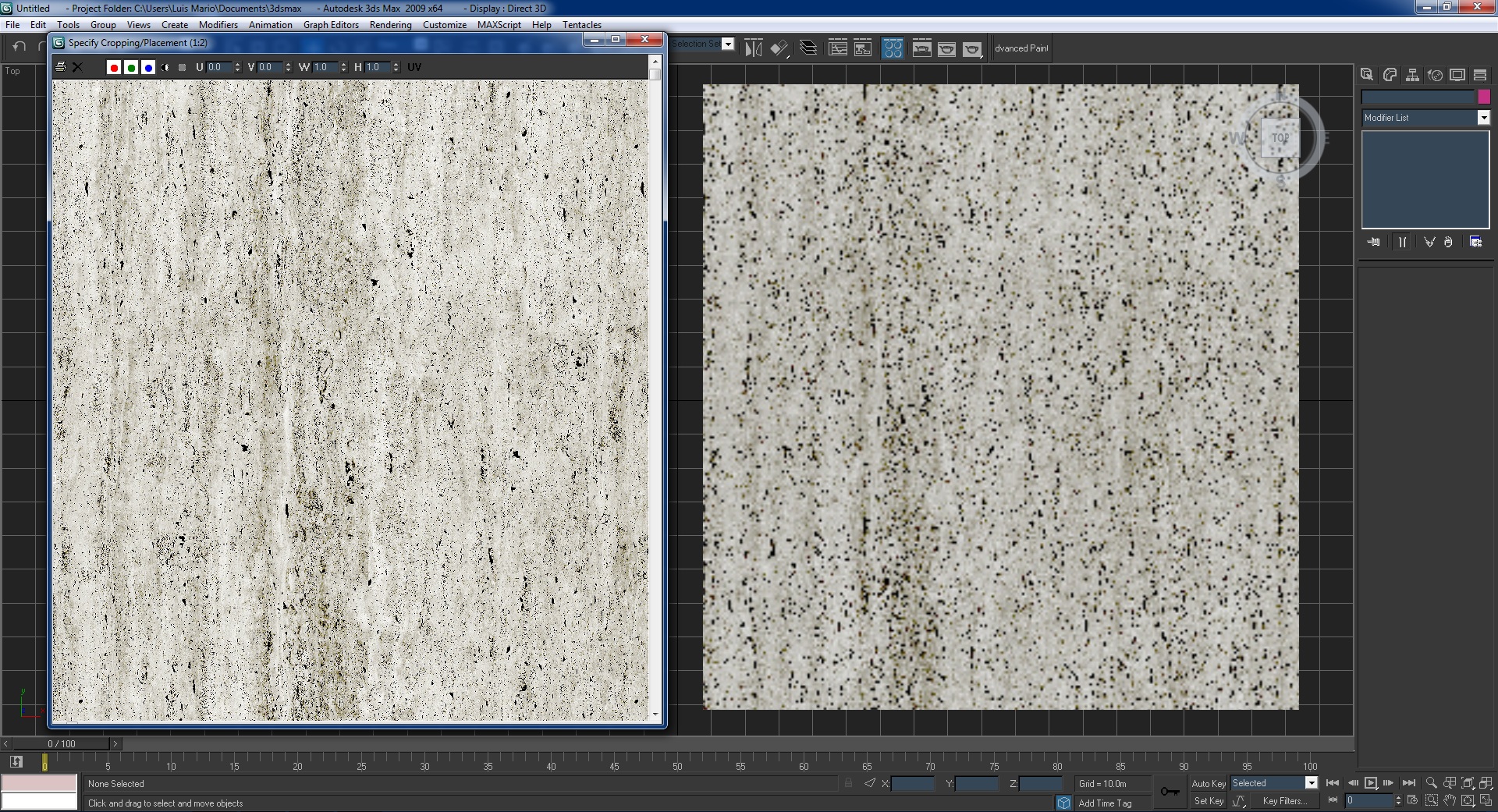The height and width of the screenshot is (812, 1498).
Task: Open the File menu
Action: tap(12, 25)
